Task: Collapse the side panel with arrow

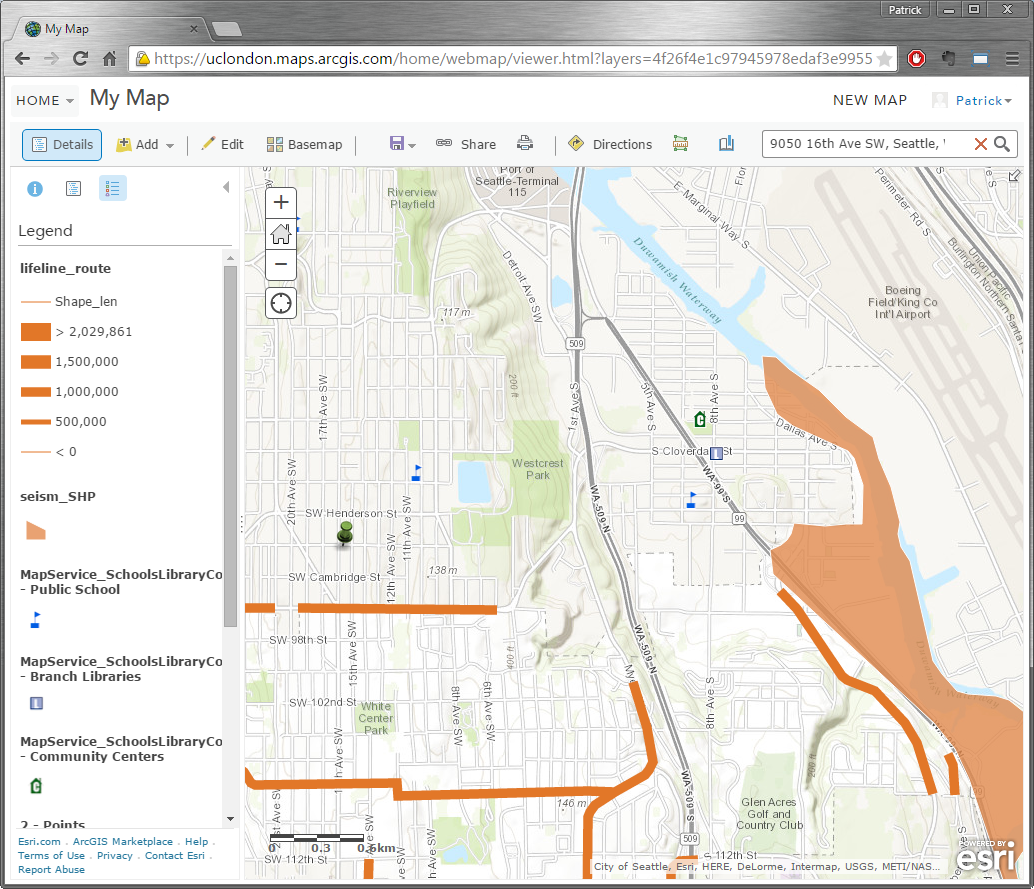Action: click(226, 187)
